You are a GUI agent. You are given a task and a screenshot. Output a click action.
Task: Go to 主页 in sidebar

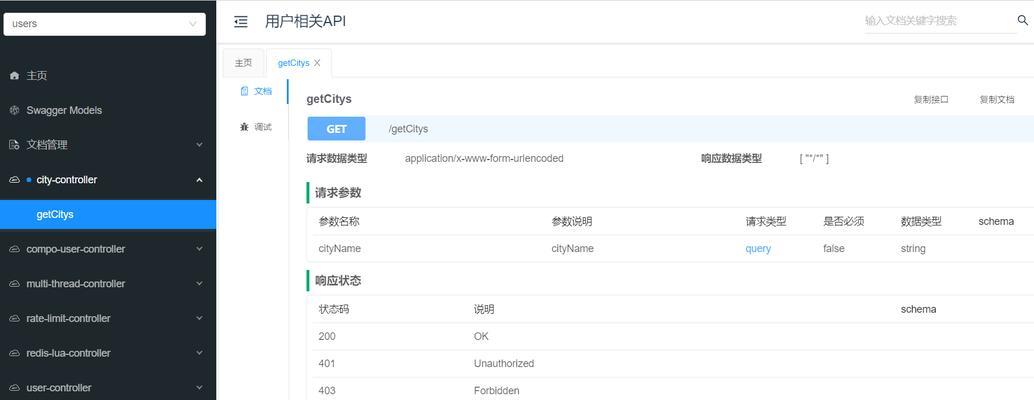click(107, 76)
